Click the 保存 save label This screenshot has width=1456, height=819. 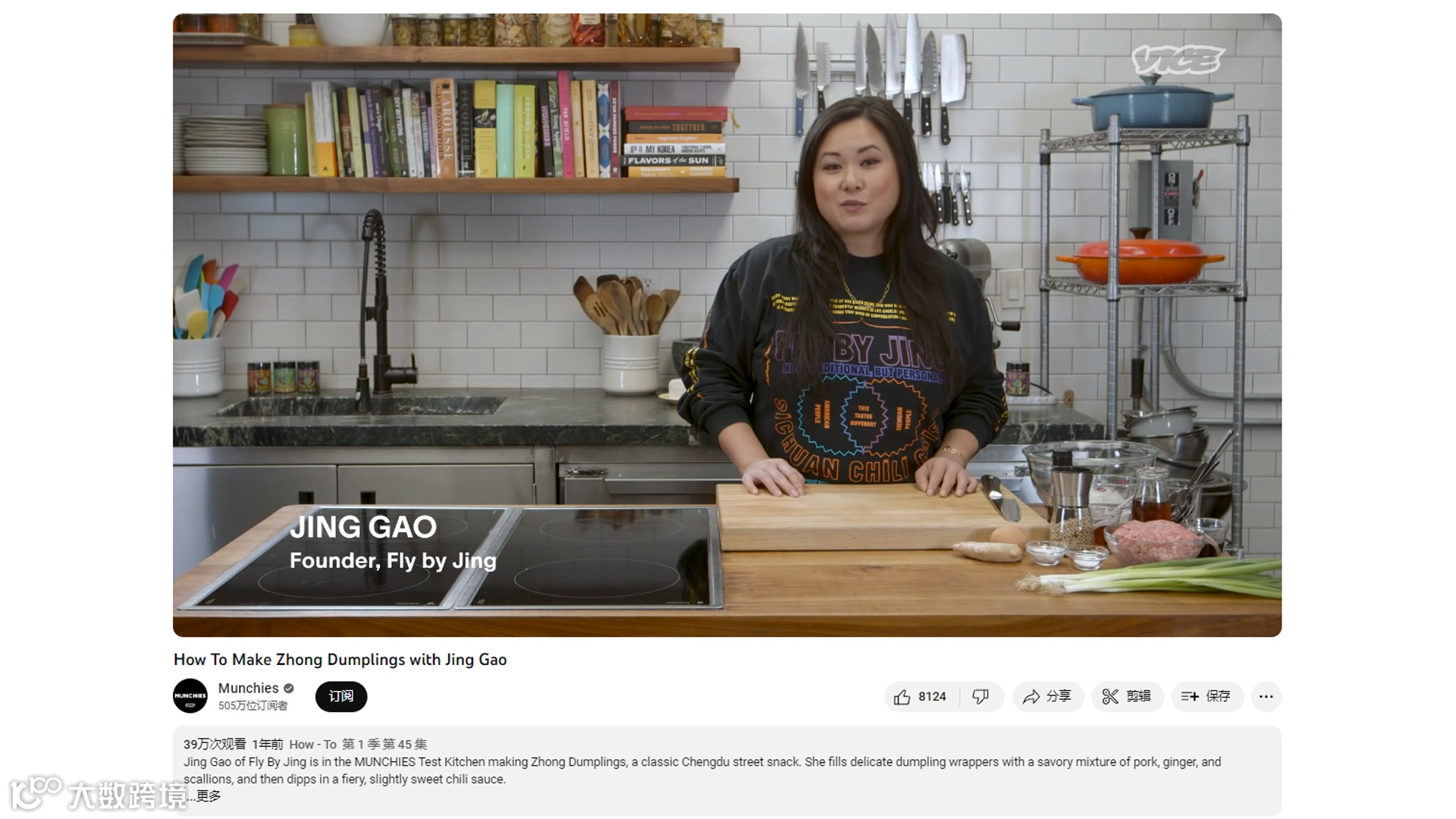(1218, 697)
